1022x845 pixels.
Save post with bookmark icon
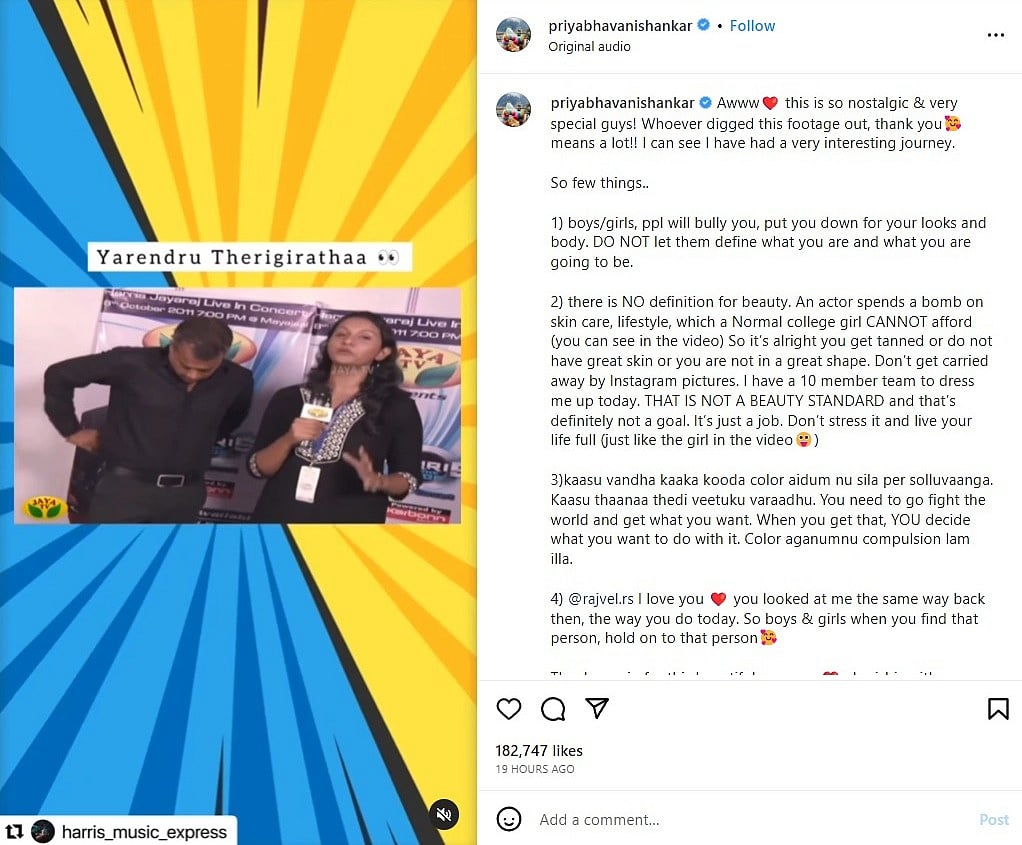click(998, 709)
